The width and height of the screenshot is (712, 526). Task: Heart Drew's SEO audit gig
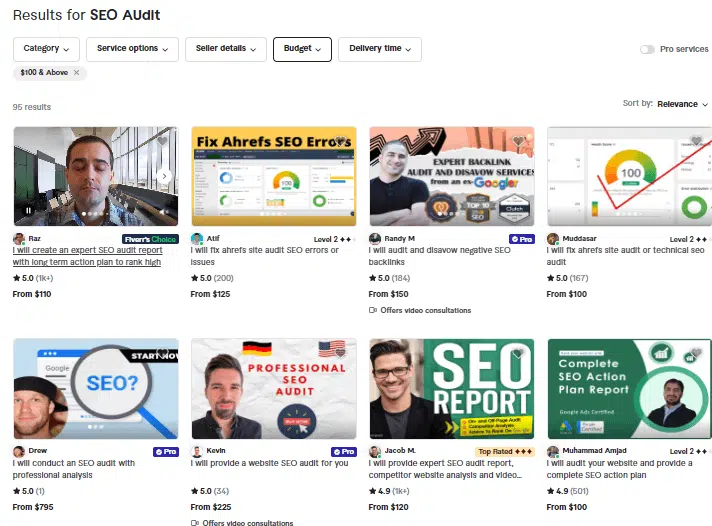pyautogui.click(x=162, y=353)
